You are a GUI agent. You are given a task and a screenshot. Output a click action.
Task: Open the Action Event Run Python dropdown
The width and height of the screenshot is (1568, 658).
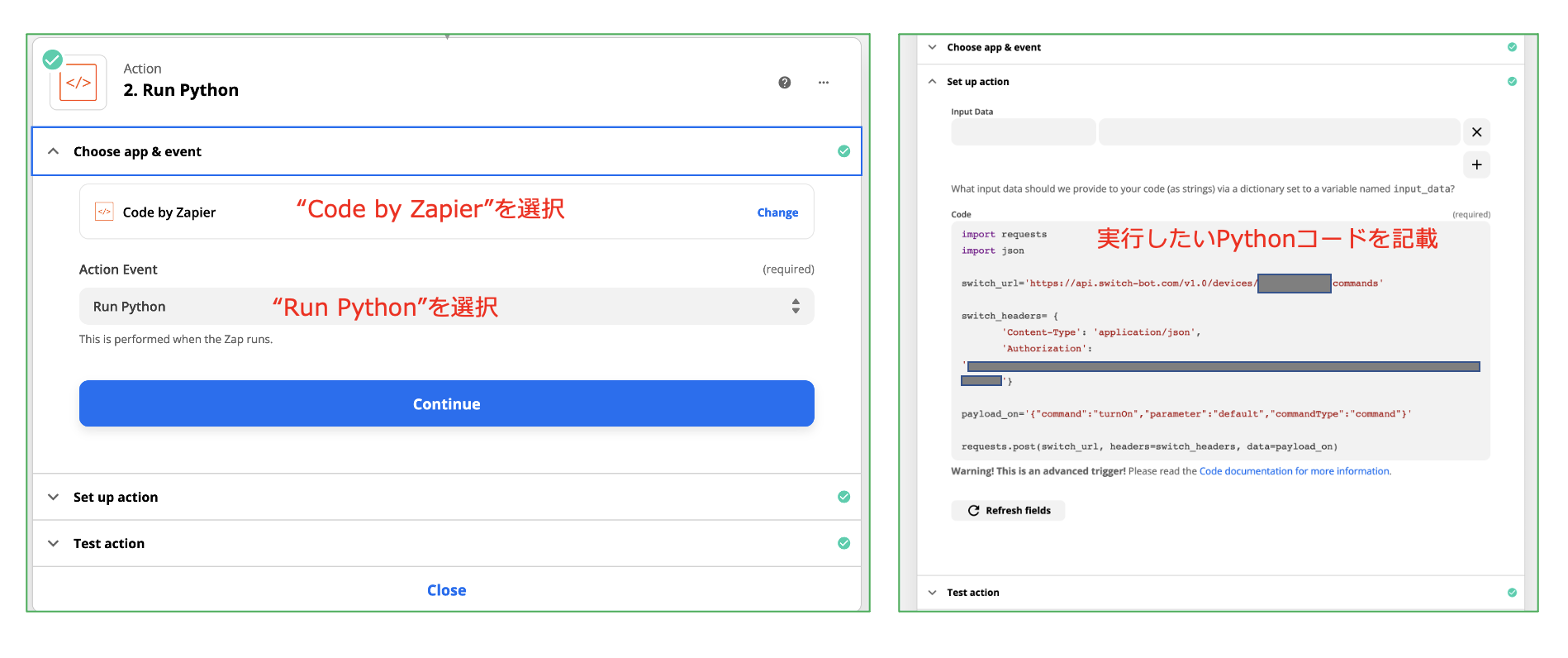(446, 307)
